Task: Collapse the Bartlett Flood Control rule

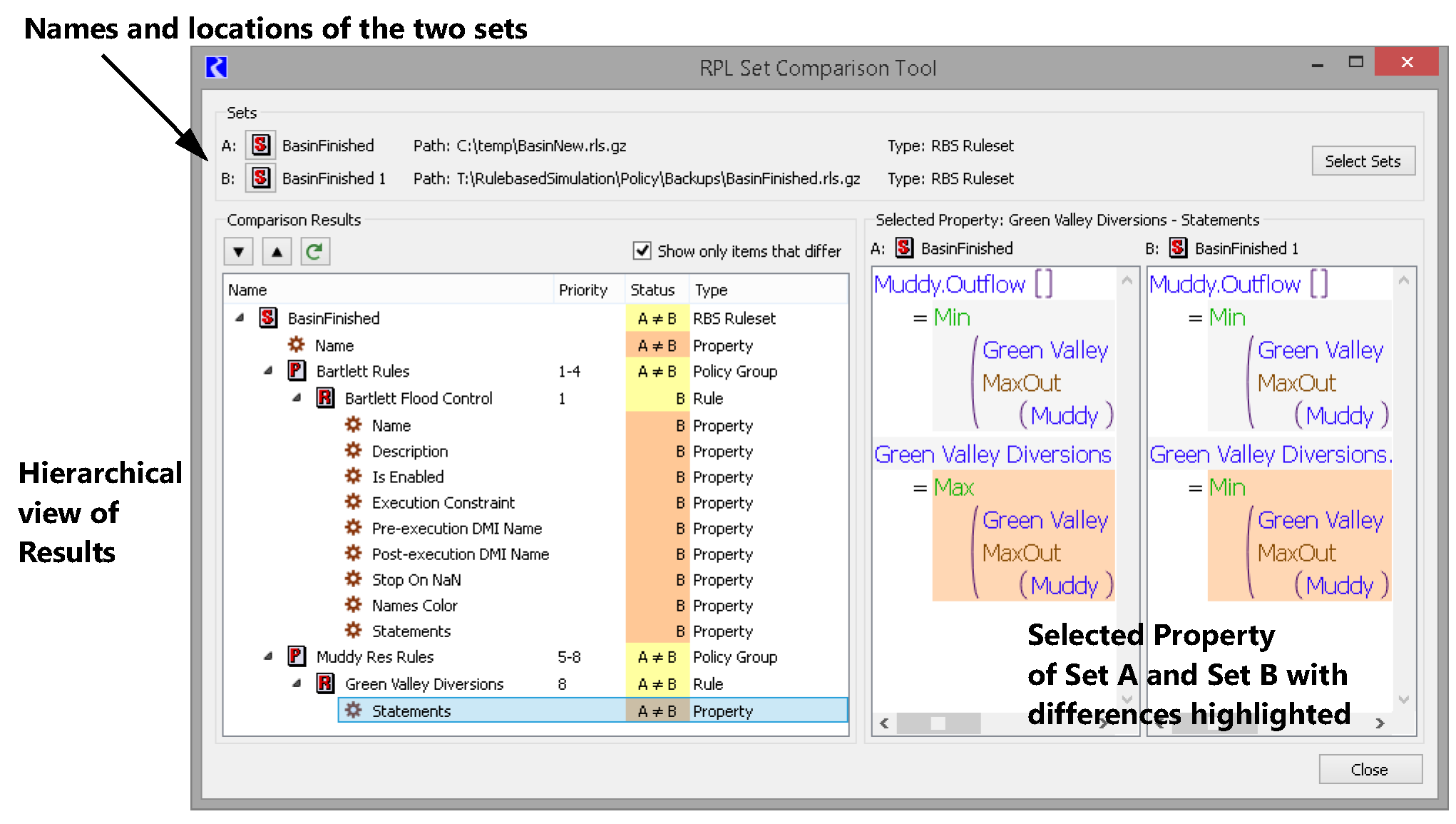Action: click(x=297, y=398)
